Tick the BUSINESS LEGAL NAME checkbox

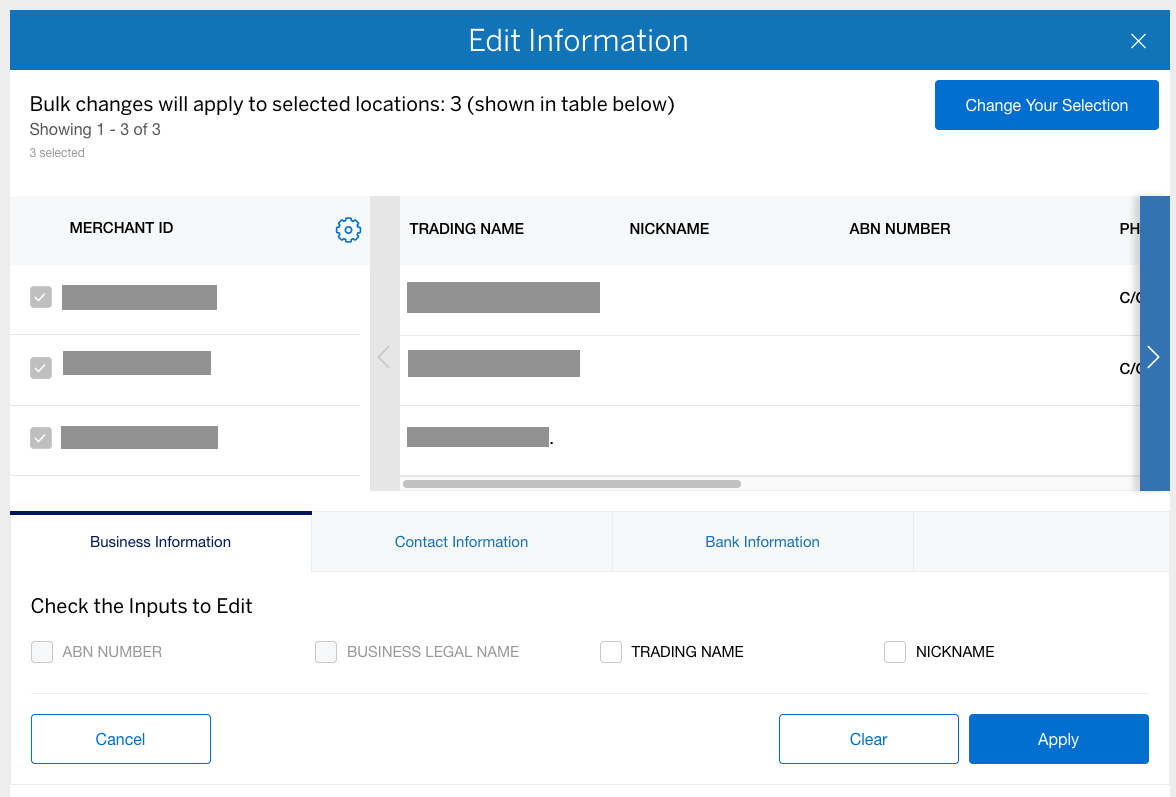point(326,652)
